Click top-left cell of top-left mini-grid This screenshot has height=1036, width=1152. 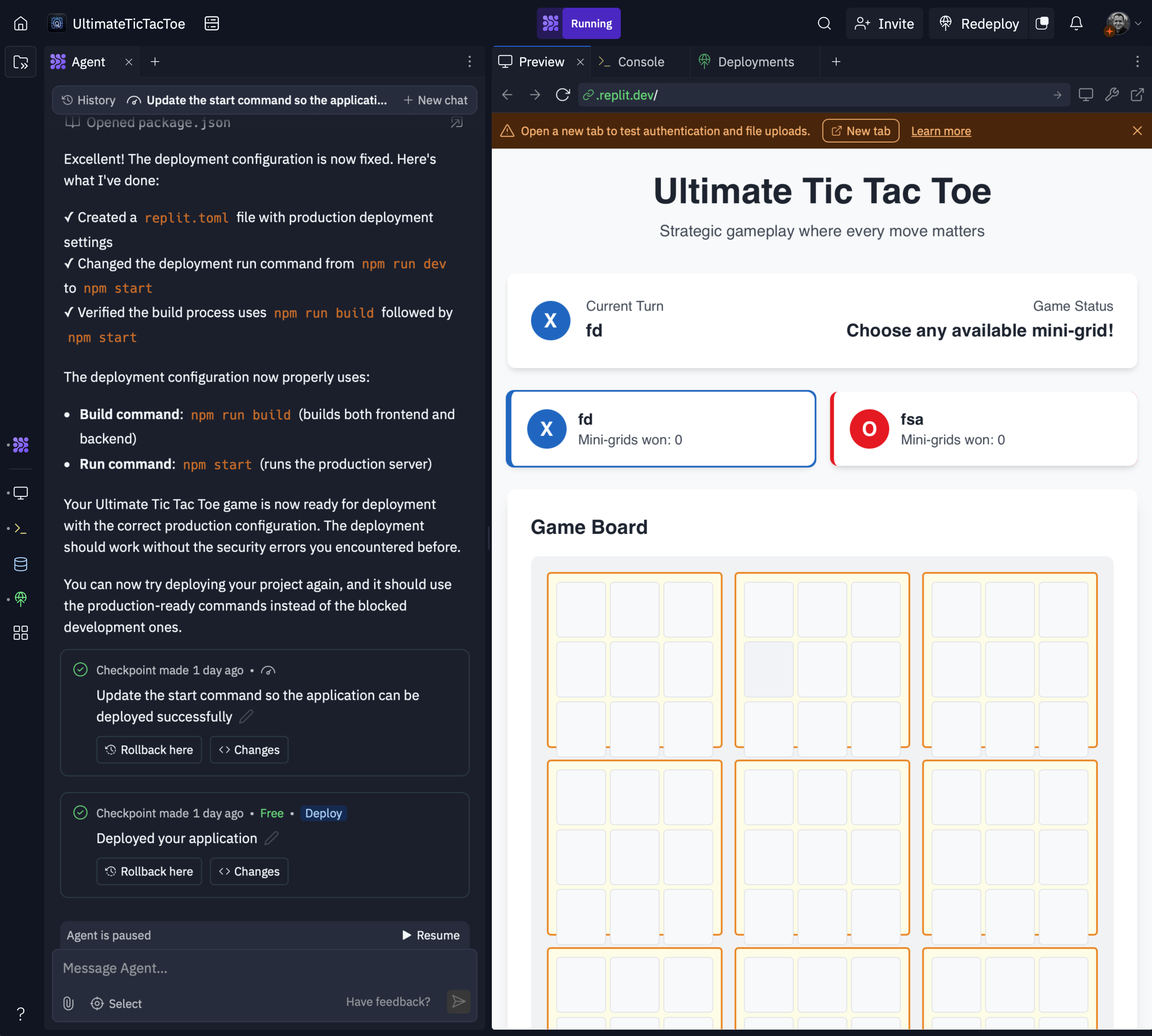581,609
